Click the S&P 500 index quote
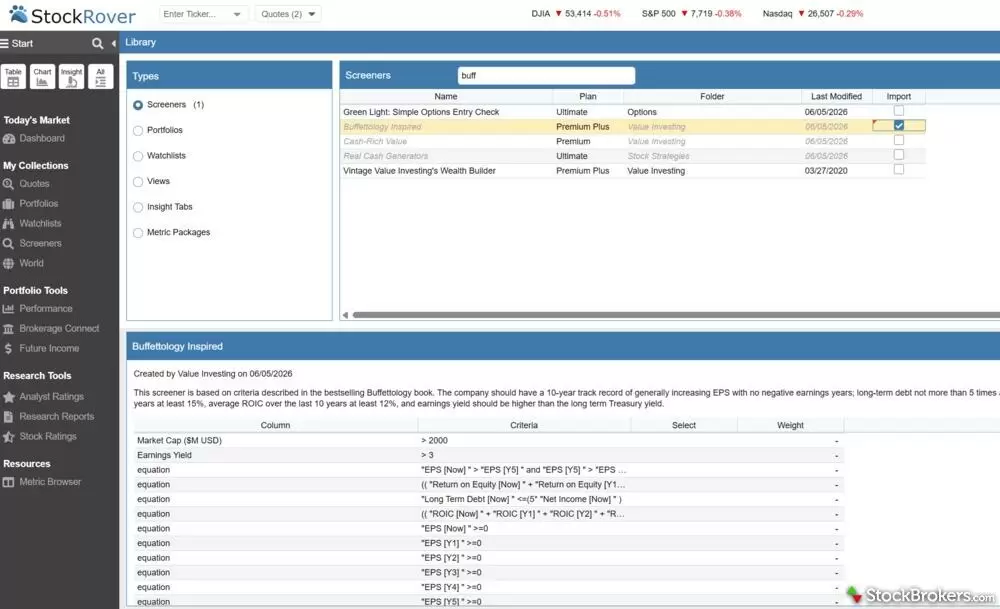1000x609 pixels. point(691,13)
